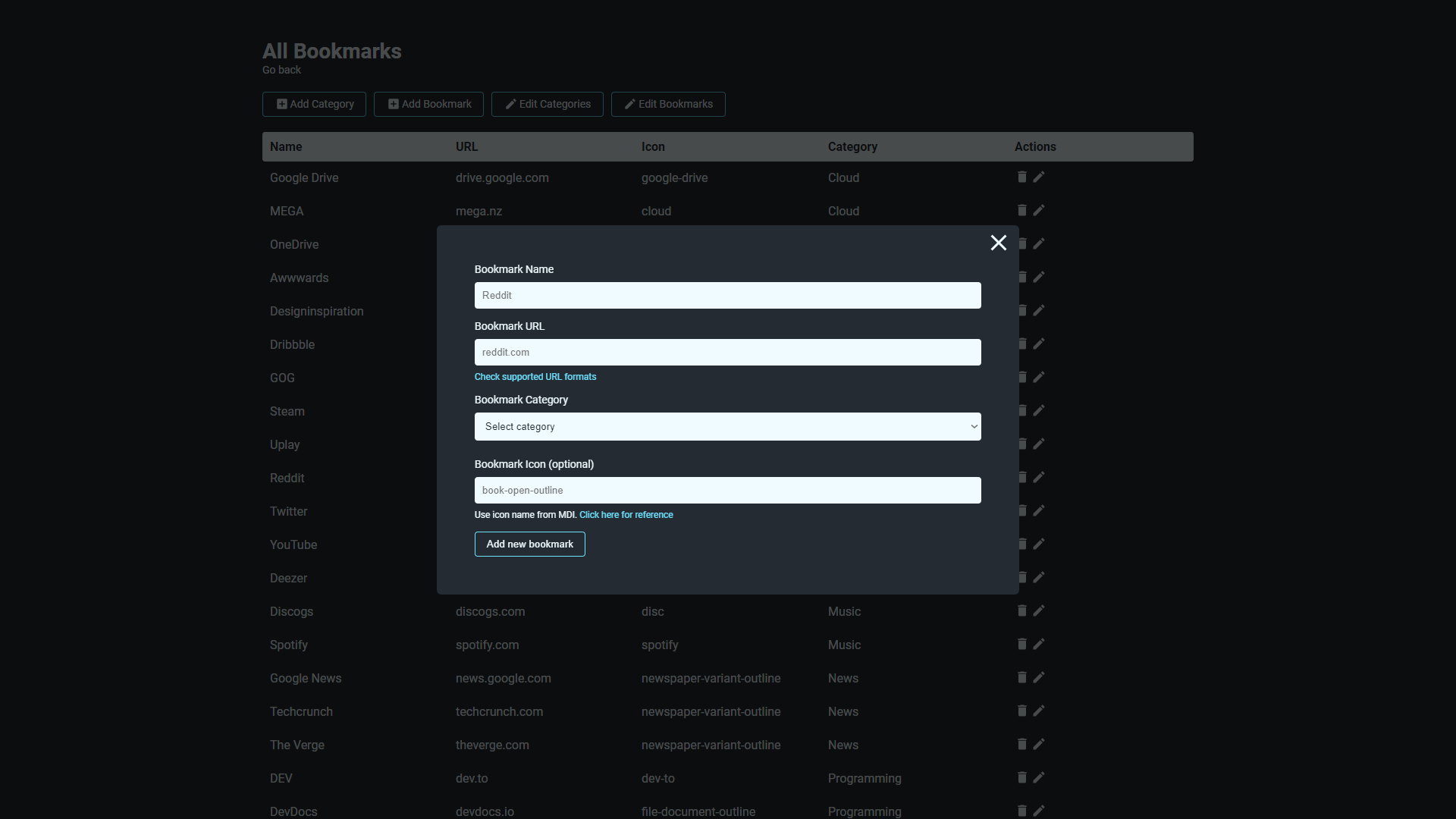This screenshot has height=819, width=1456.
Task: Open Check supported URL formats link
Action: (x=535, y=377)
